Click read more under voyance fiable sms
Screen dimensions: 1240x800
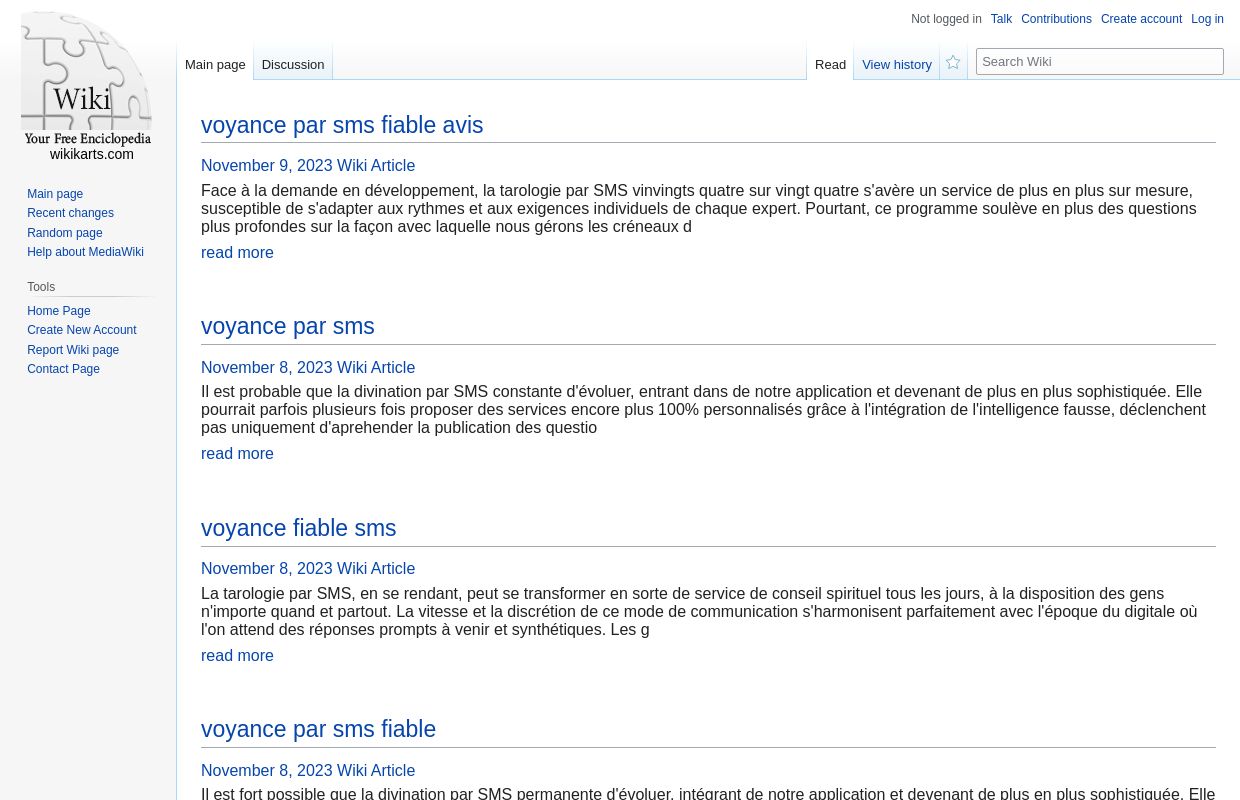[x=237, y=655]
